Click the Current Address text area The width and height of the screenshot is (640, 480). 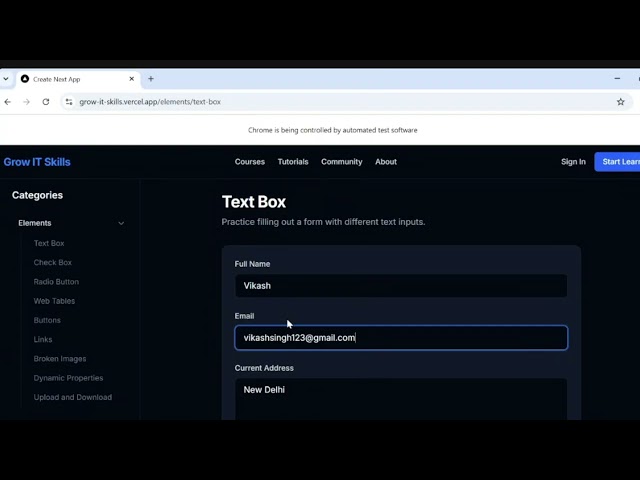tap(401, 399)
